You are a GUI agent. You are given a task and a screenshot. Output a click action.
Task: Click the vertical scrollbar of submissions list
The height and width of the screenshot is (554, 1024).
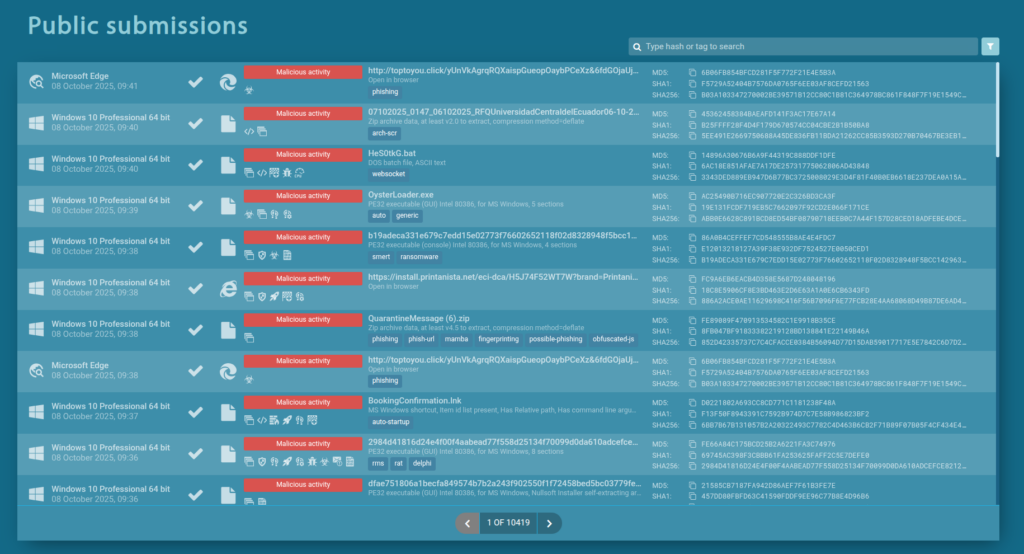(x=996, y=110)
